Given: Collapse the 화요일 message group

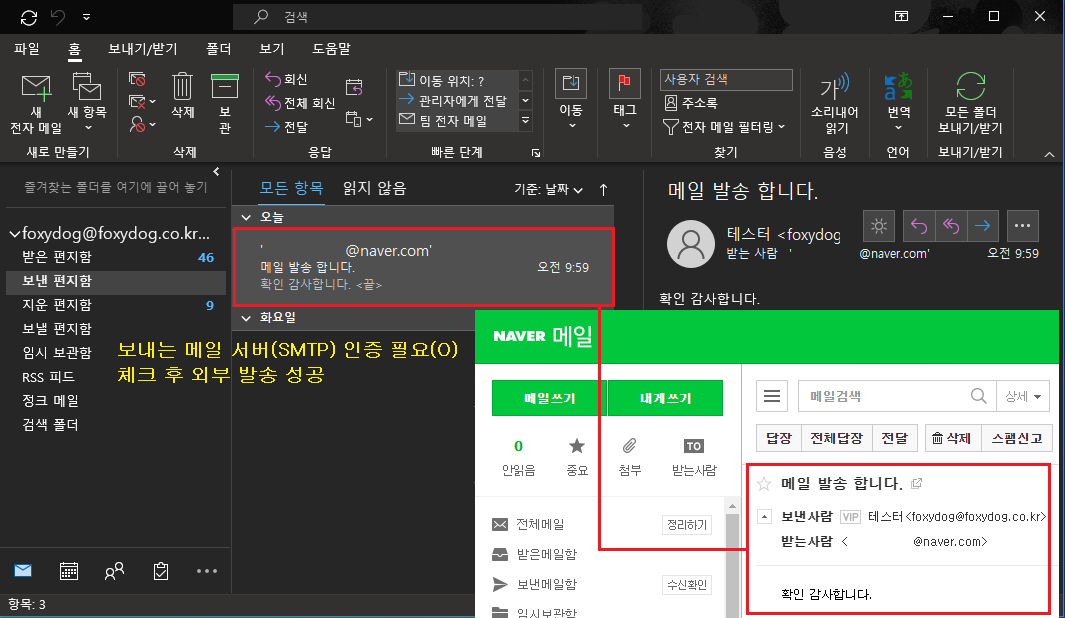Looking at the screenshot, I should [246, 317].
